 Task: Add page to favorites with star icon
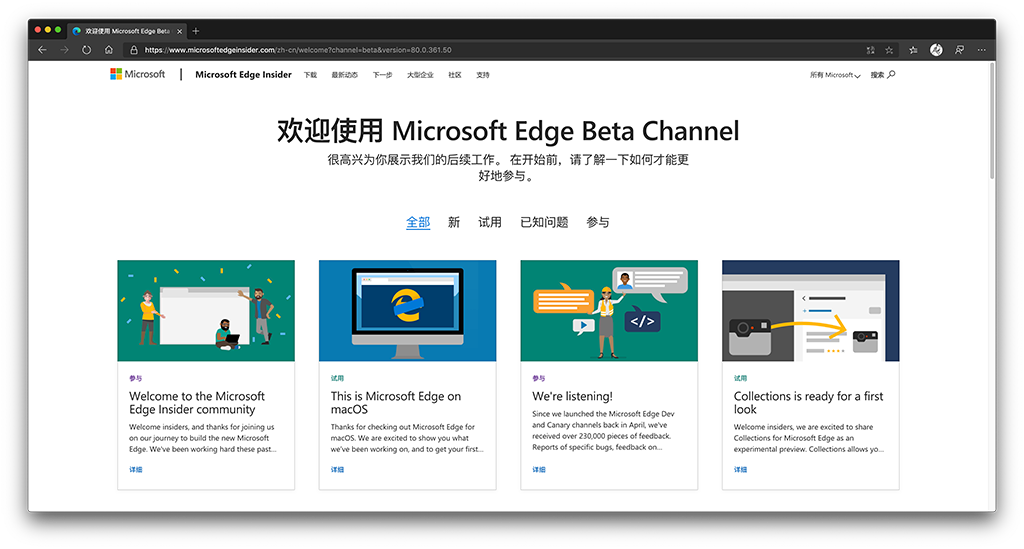pos(889,50)
